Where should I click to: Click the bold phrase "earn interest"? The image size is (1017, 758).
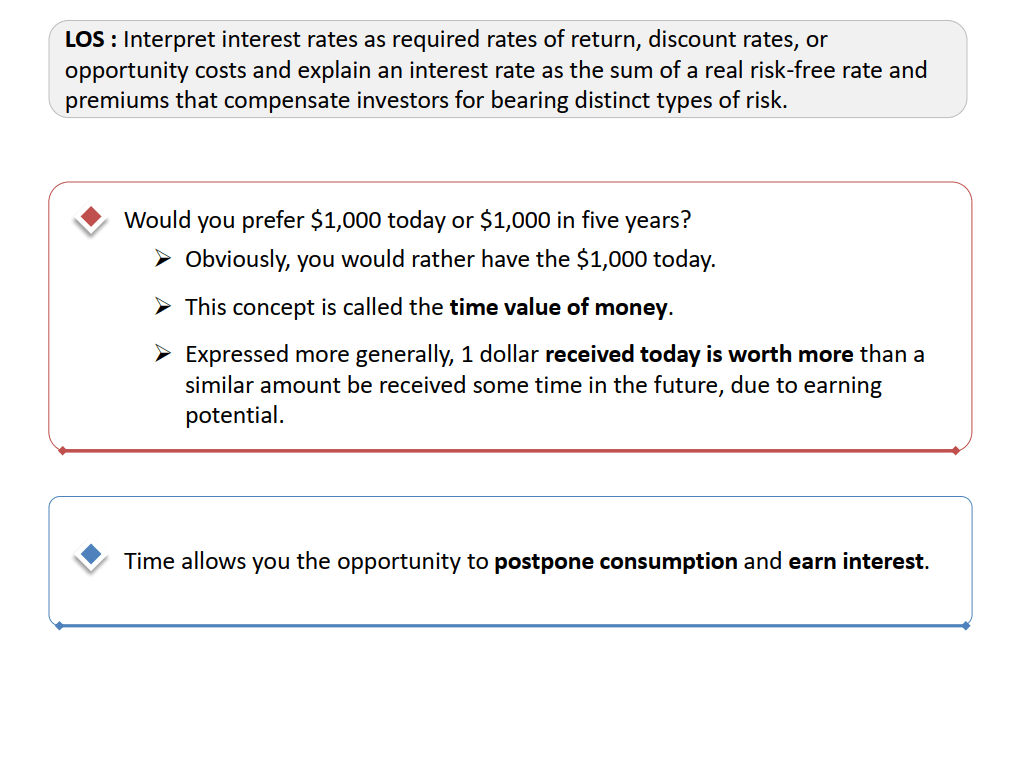coord(855,561)
